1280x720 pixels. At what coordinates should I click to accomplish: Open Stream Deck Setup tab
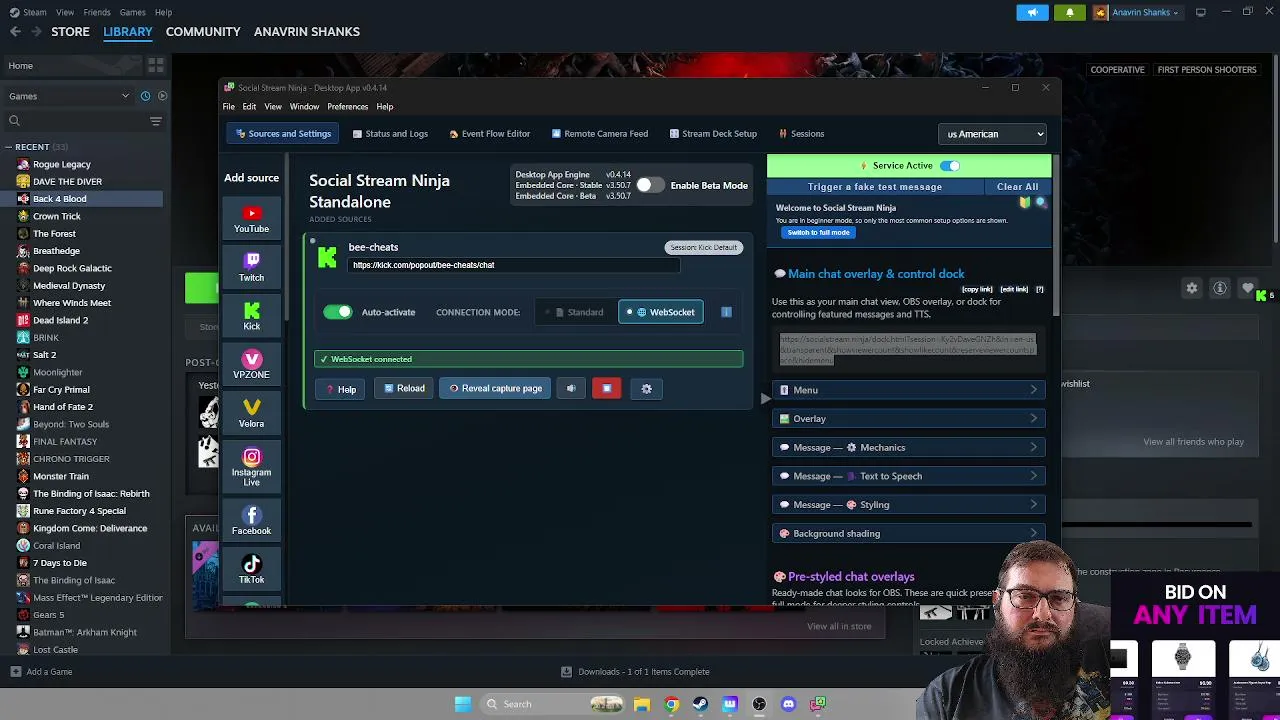713,134
